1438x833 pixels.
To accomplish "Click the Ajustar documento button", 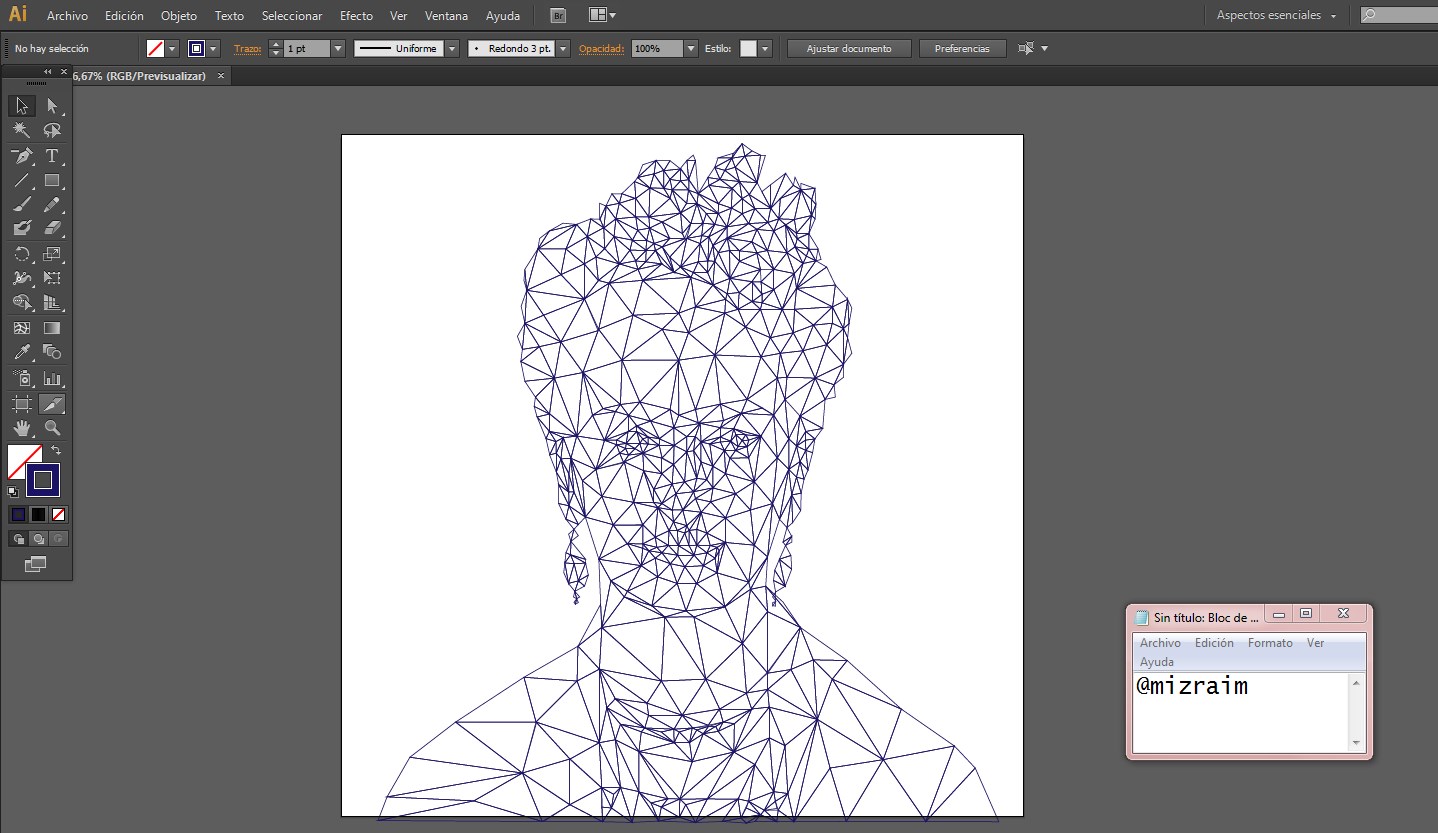I will (x=849, y=48).
